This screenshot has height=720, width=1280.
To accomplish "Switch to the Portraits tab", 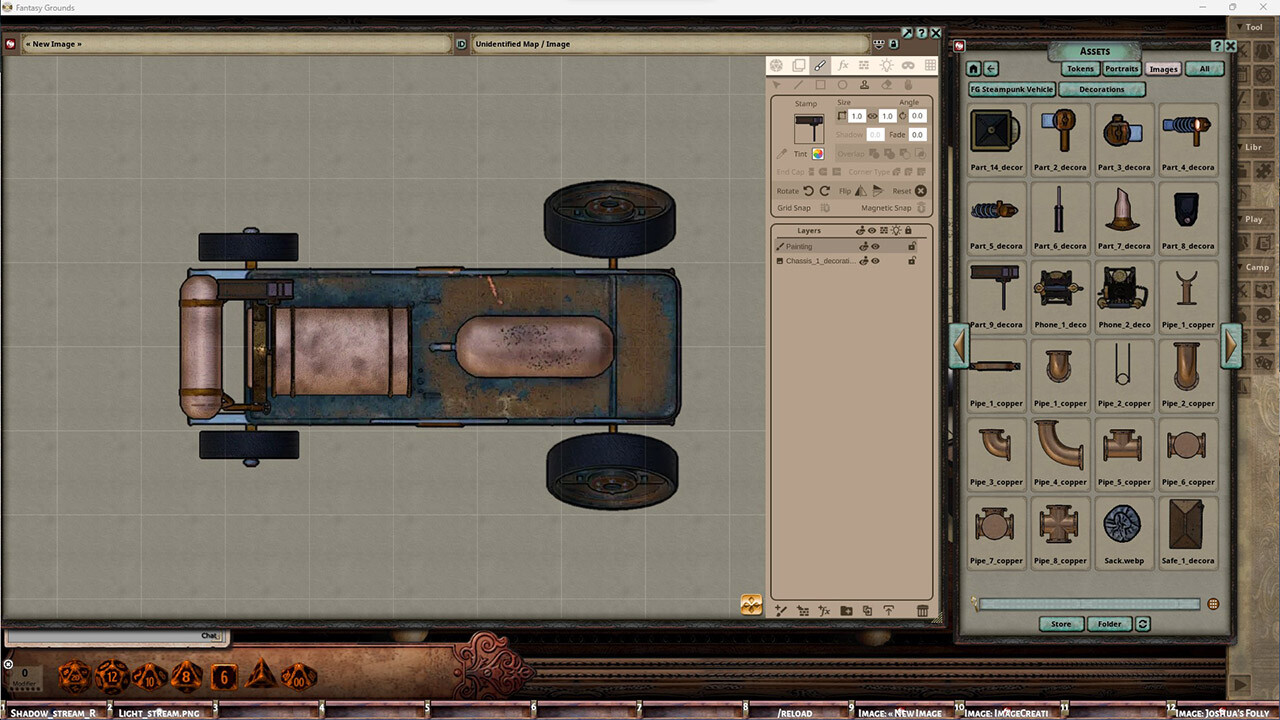I will (x=1121, y=69).
